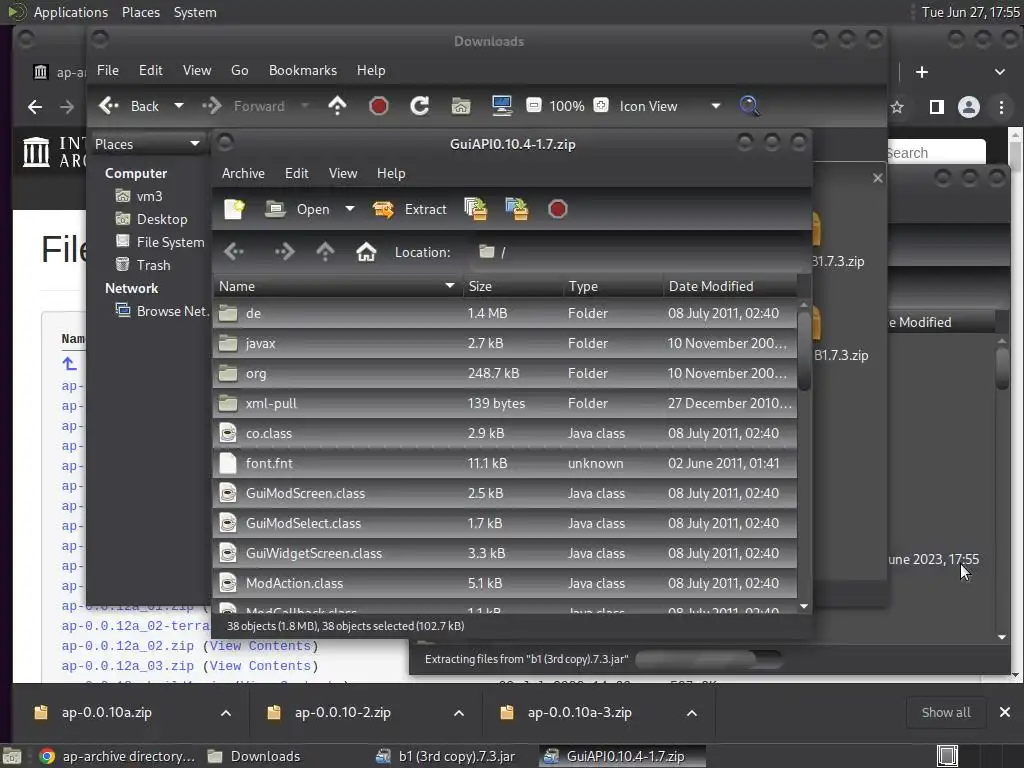Select the javax folder row

point(504,344)
